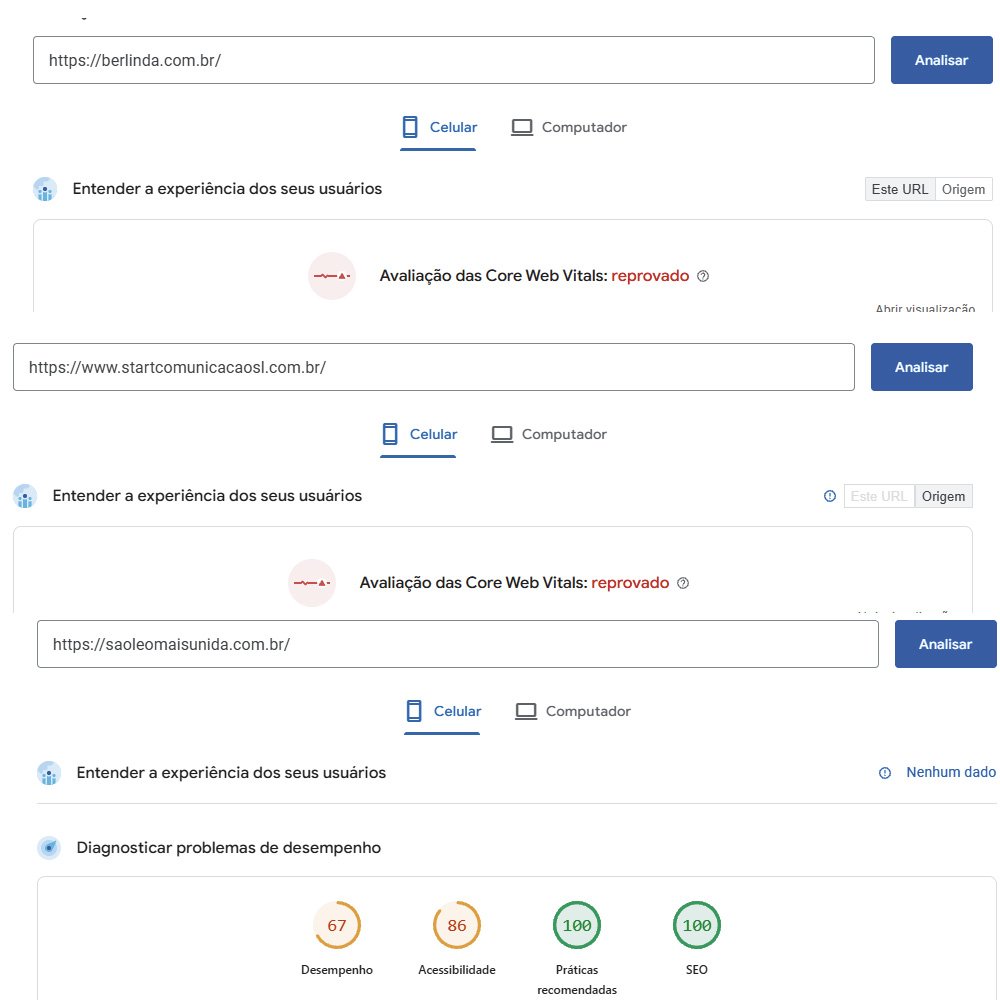This screenshot has width=1000, height=1000.
Task: Click the info icon beside the 'Este URL' toggle
Action: tap(829, 496)
